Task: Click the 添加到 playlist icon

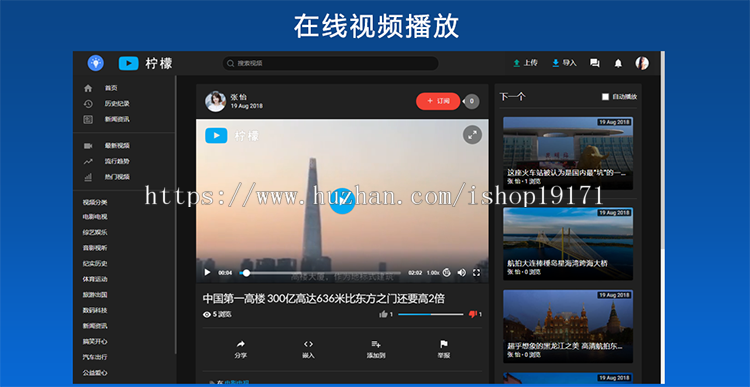Action: tap(376, 344)
